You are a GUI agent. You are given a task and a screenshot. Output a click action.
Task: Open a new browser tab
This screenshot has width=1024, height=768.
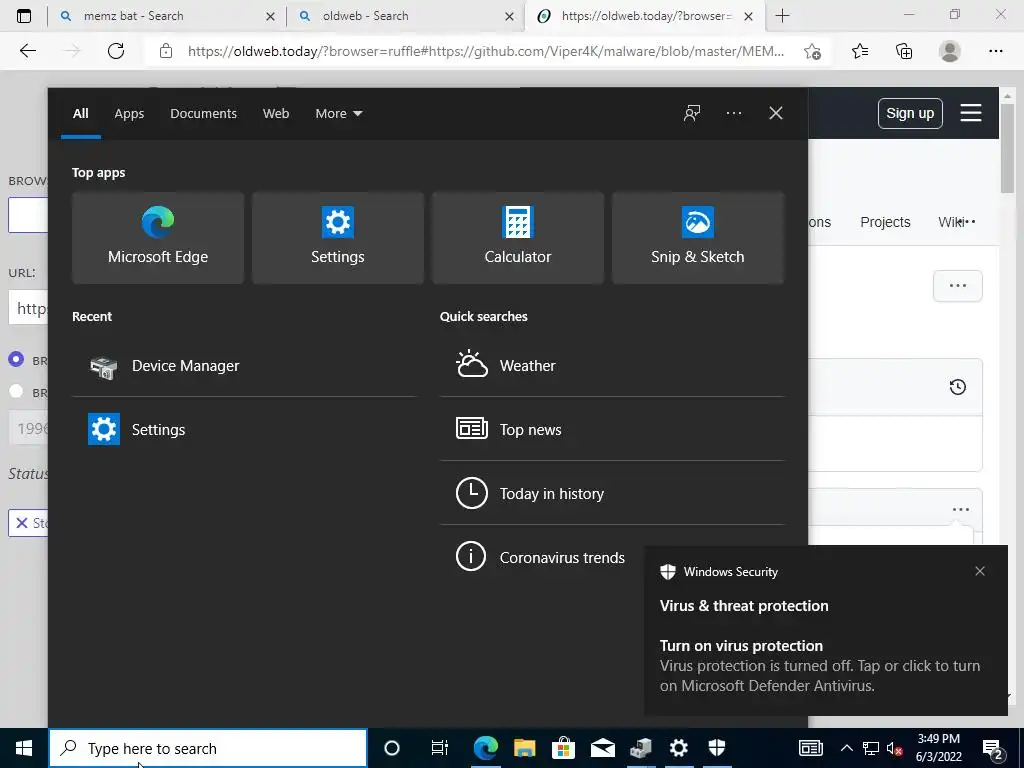[782, 16]
